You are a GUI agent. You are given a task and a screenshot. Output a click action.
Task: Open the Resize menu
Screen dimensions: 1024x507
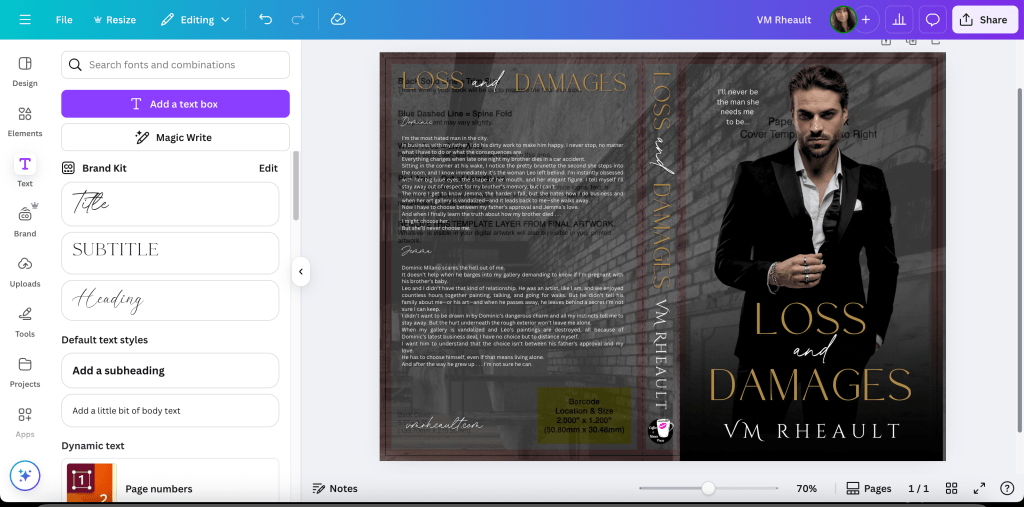pyautogui.click(x=115, y=19)
